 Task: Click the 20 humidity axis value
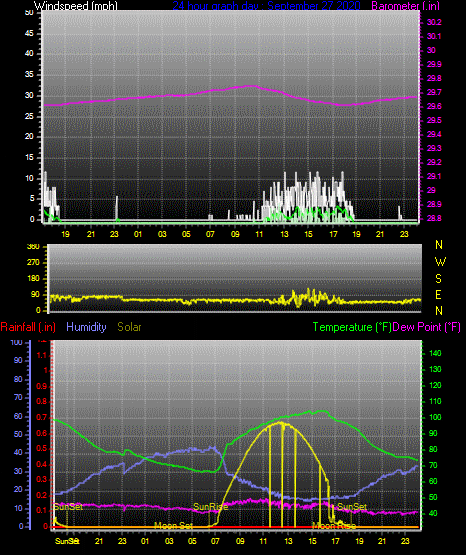point(18,489)
